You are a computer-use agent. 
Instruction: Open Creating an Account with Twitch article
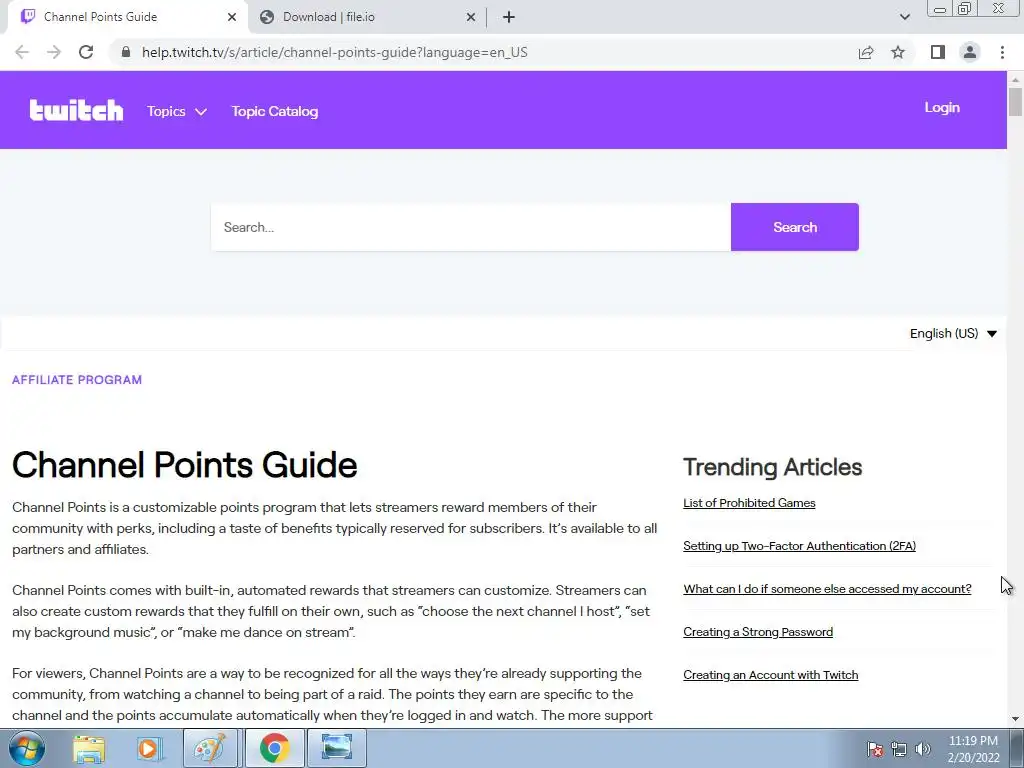771,675
